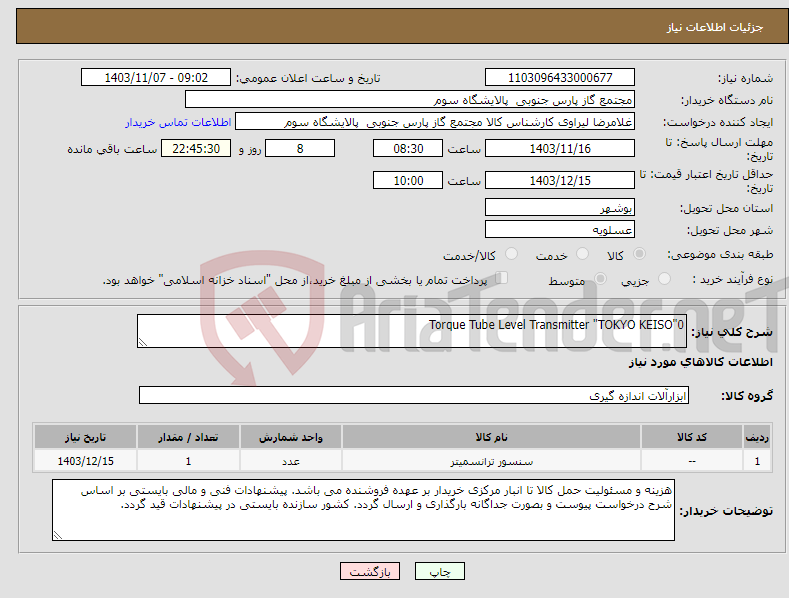Screen dimensions: 789x598
Task: Click the buyer organization name field
Action: tap(410, 99)
